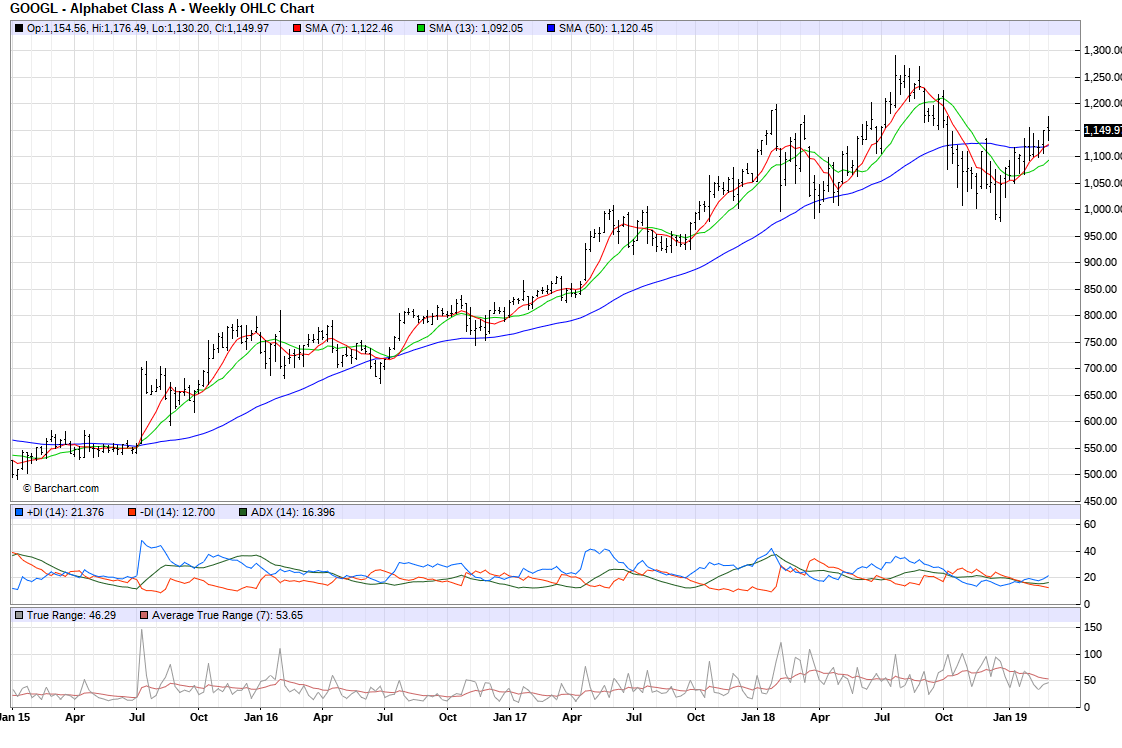This screenshot has height=748, width=1122.
Task: Click the red SMA (7) legend swatch
Action: [297, 29]
